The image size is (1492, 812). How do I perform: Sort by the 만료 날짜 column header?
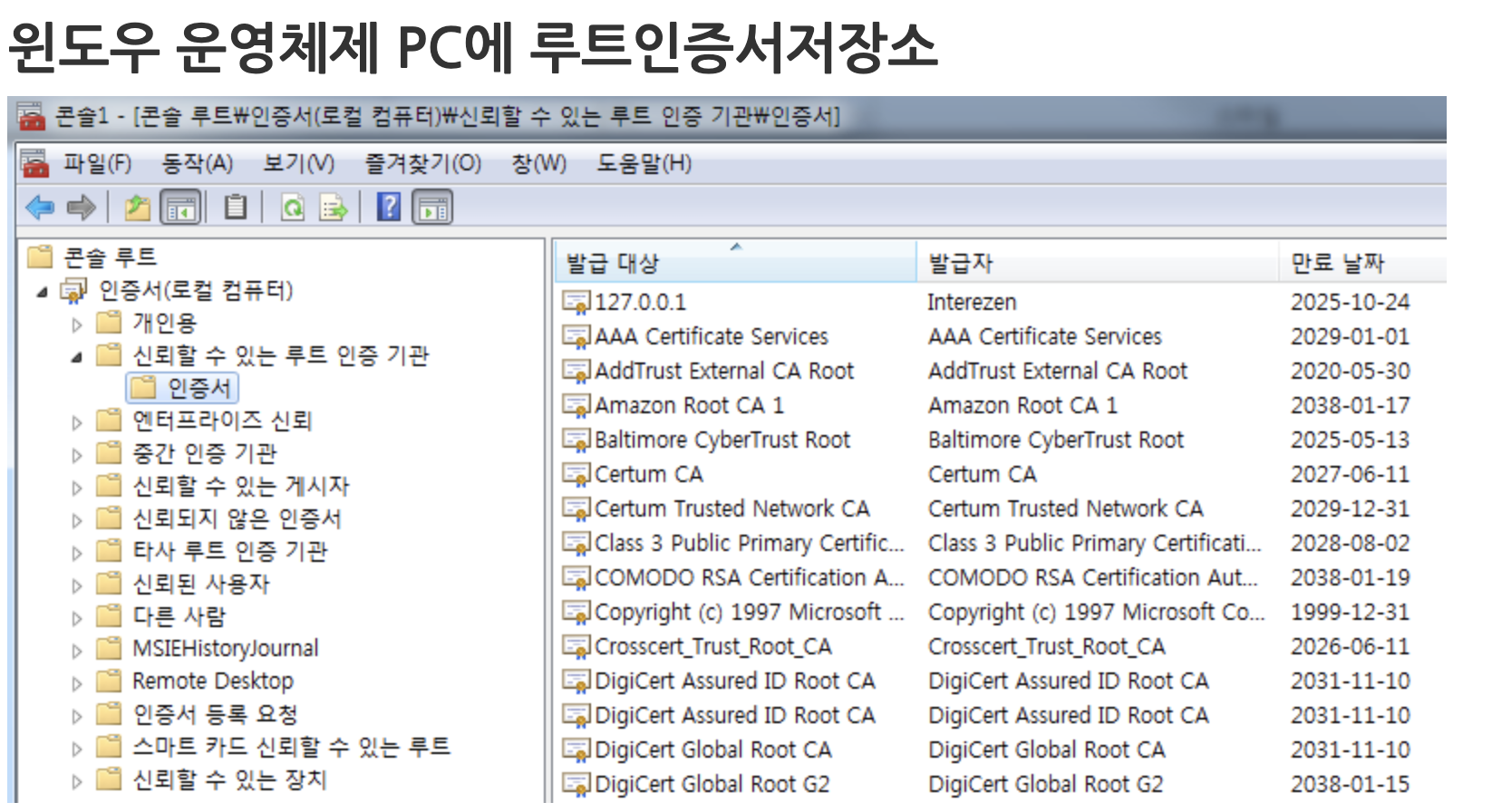[1363, 263]
